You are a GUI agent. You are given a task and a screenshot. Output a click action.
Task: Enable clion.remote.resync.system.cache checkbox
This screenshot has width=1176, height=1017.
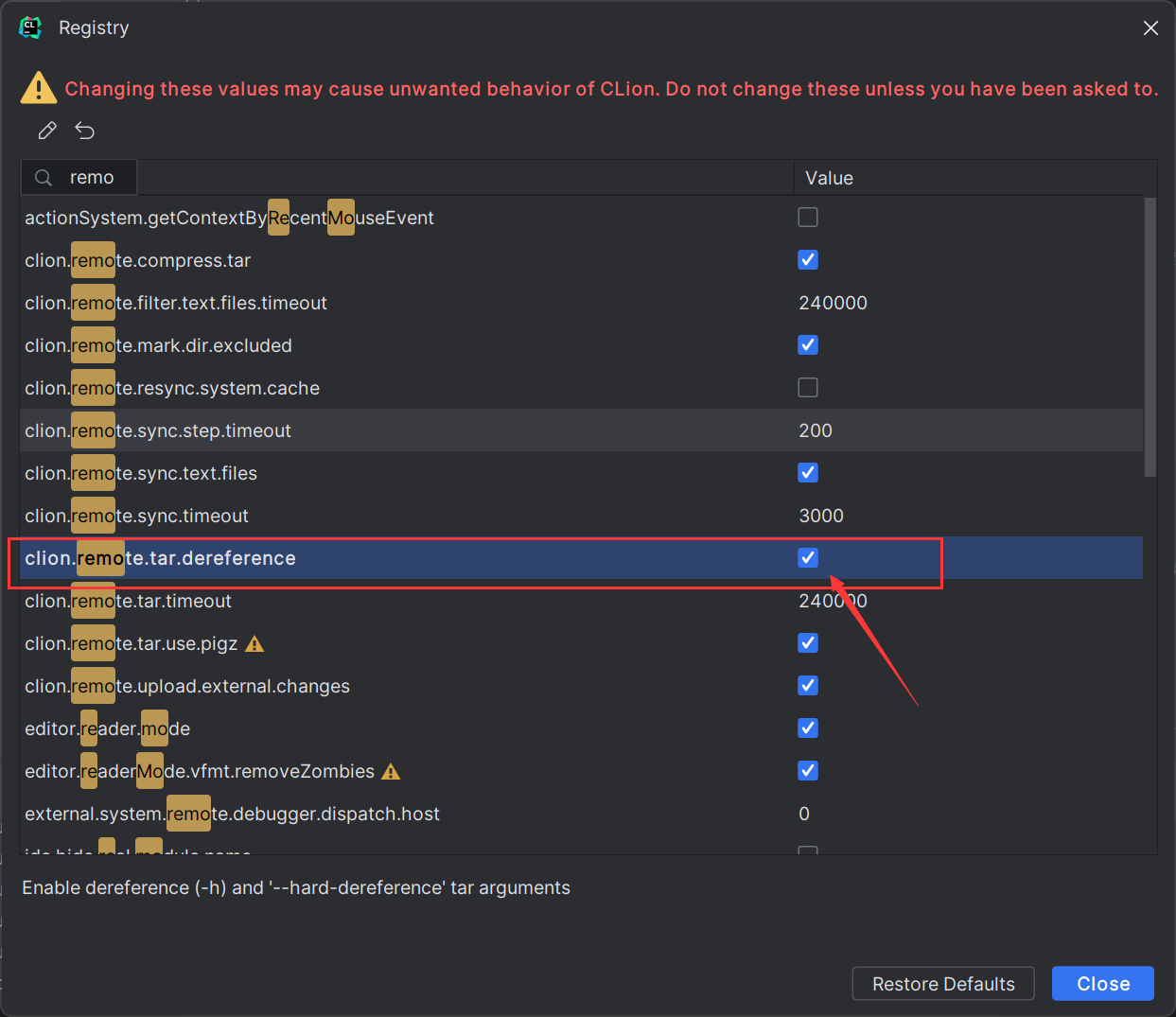click(808, 388)
